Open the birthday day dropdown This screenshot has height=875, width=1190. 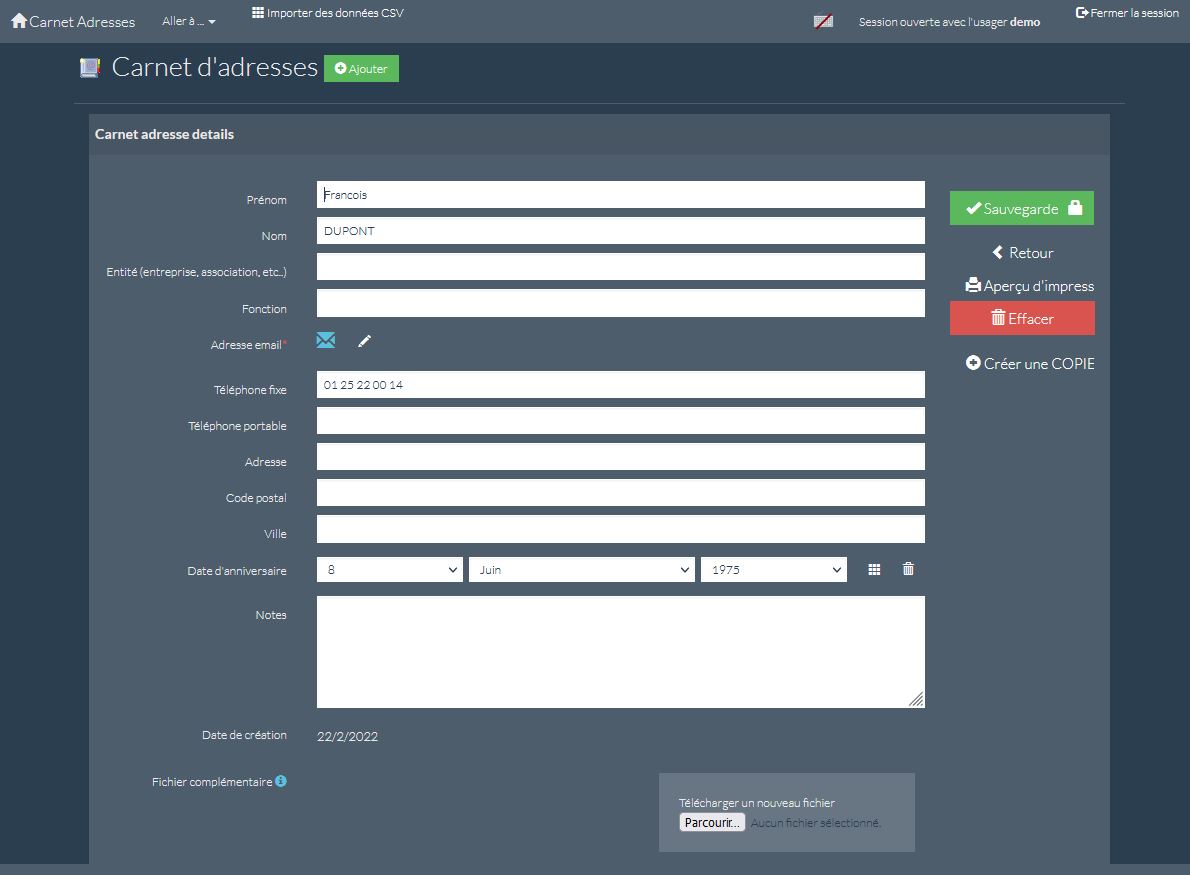[390, 569]
